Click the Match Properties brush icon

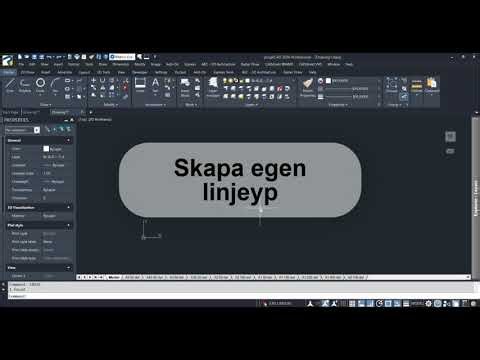(x=308, y=86)
